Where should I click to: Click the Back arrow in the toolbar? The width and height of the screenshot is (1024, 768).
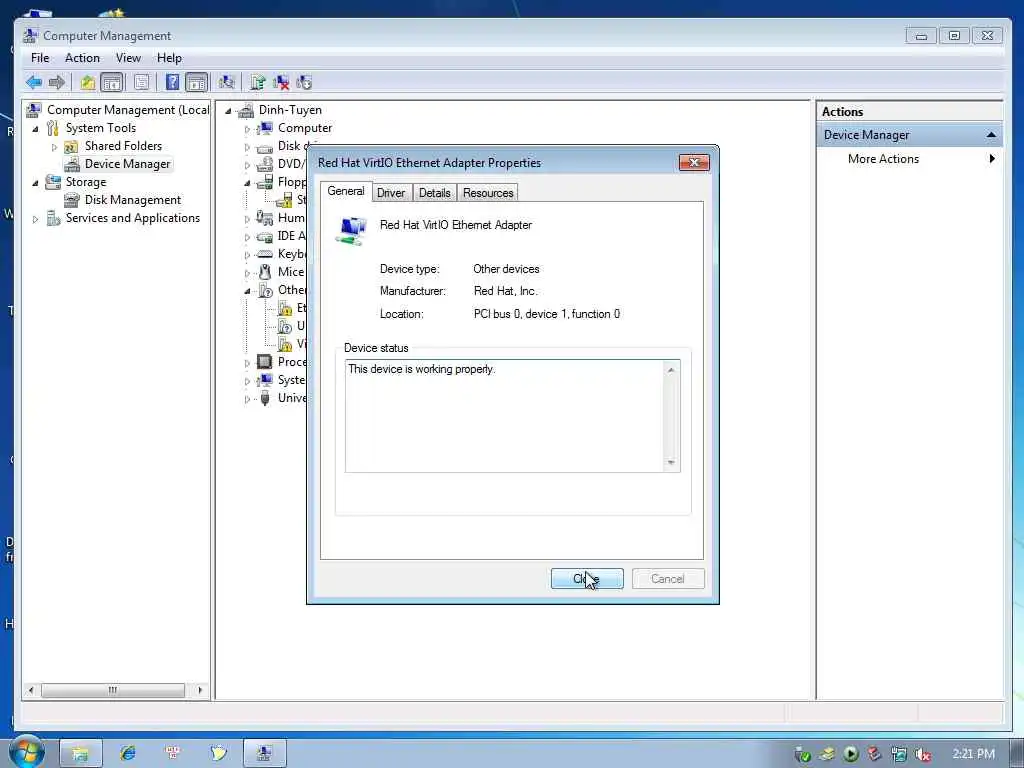tap(34, 82)
